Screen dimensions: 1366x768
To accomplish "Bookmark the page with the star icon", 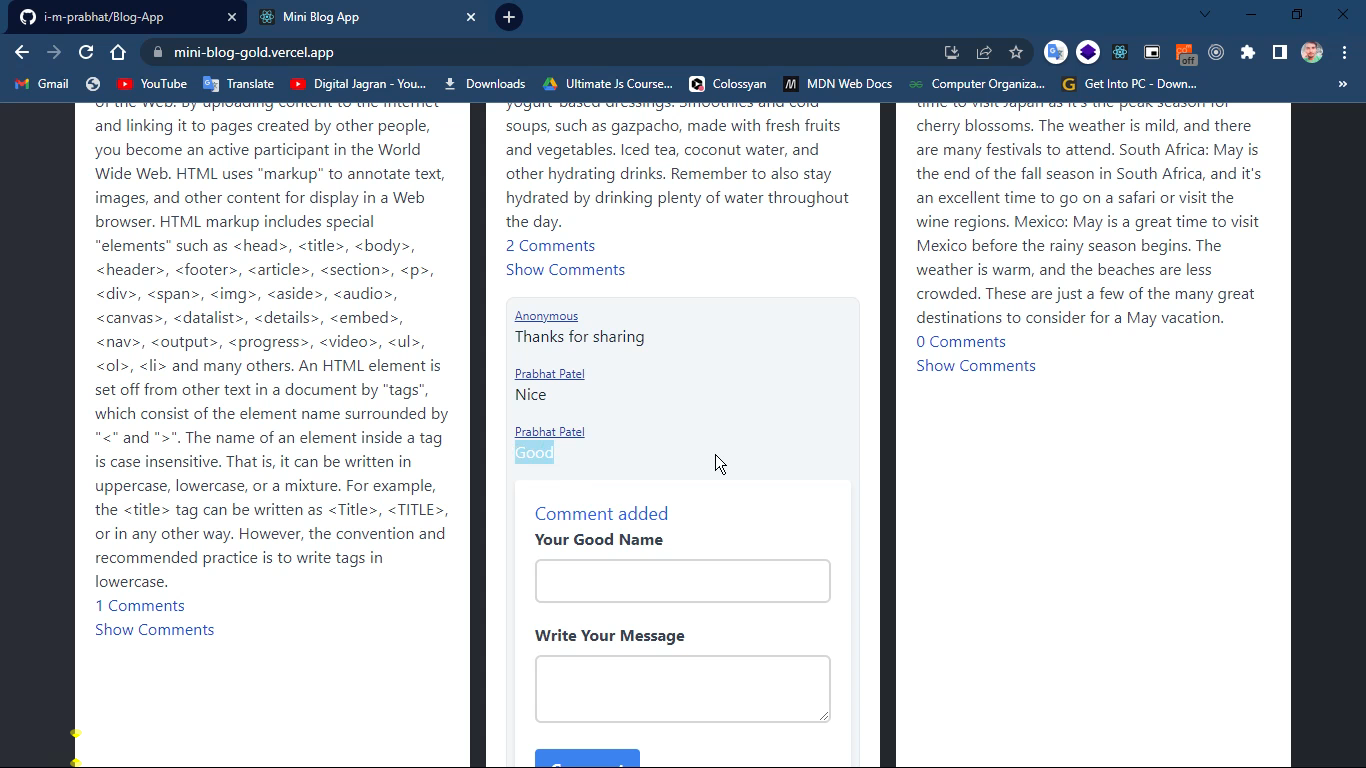I will click(x=1015, y=51).
